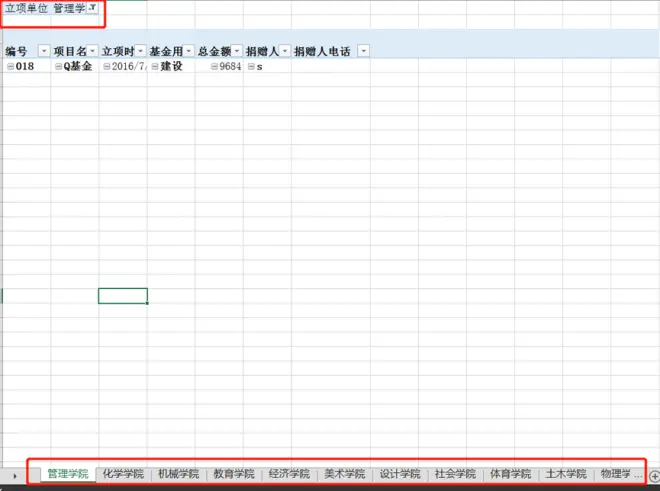Collapse the Q基金 item

(x=59, y=67)
